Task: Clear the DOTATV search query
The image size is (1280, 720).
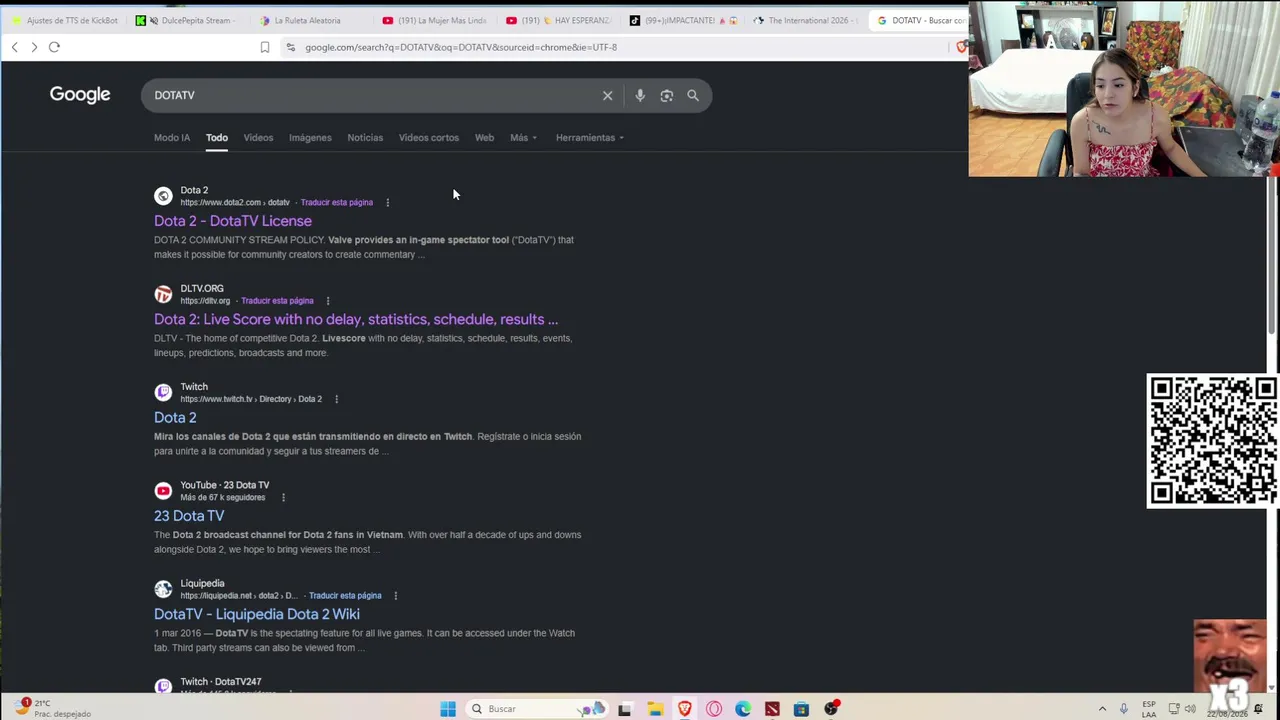Action: coord(607,95)
